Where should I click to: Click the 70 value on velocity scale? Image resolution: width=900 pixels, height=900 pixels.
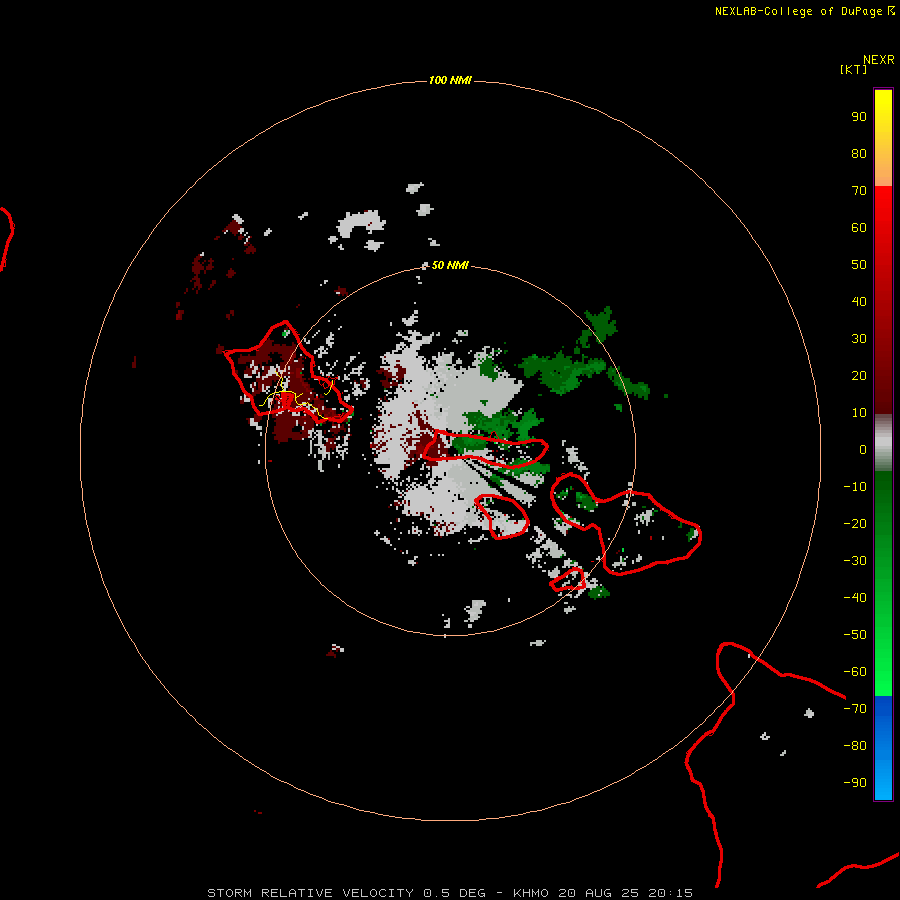click(859, 191)
